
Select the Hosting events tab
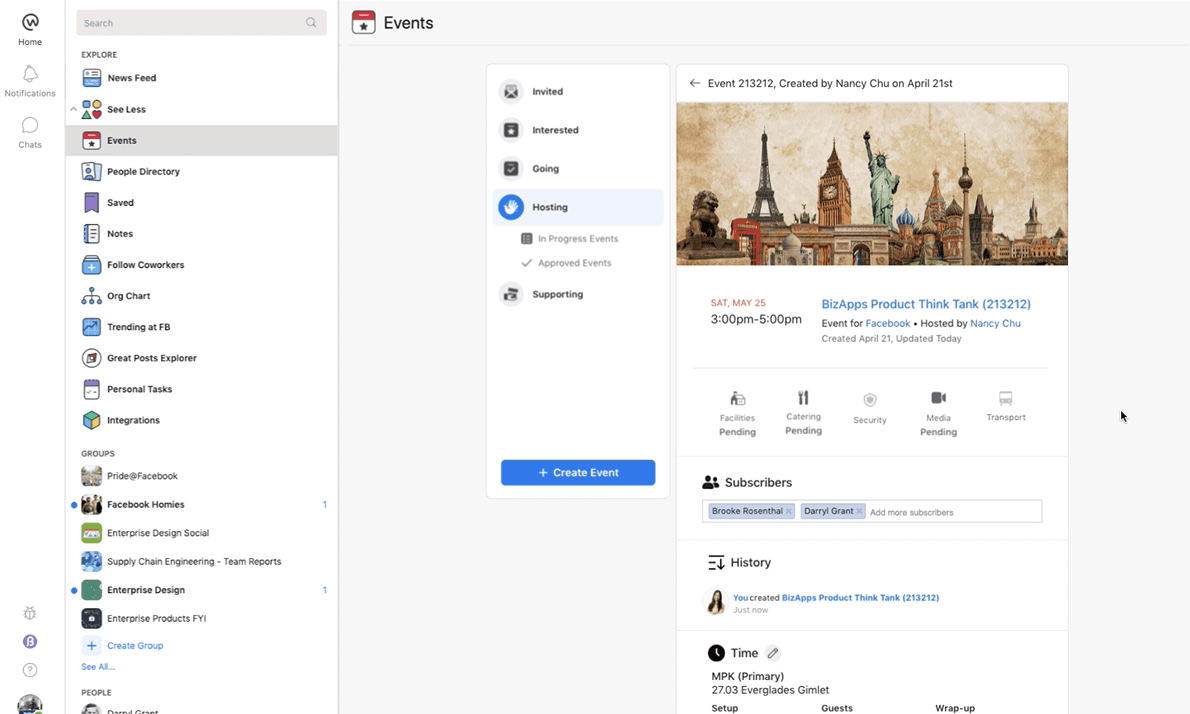coord(578,207)
